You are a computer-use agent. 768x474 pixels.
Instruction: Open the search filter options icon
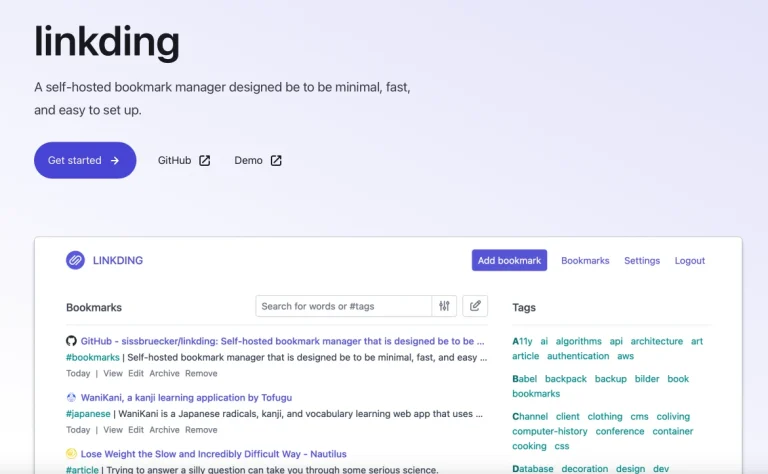pos(444,306)
